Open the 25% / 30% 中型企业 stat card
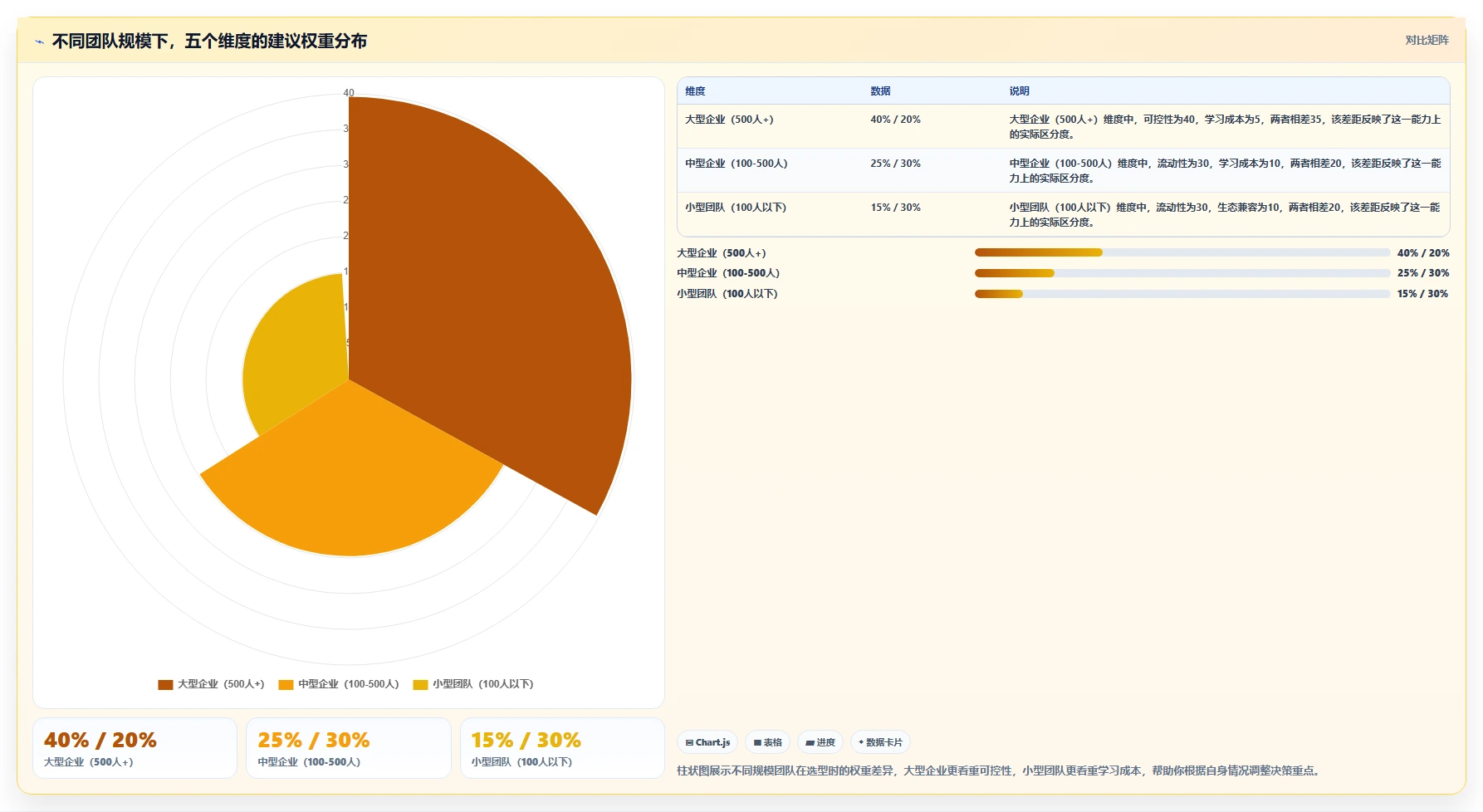 click(x=349, y=748)
